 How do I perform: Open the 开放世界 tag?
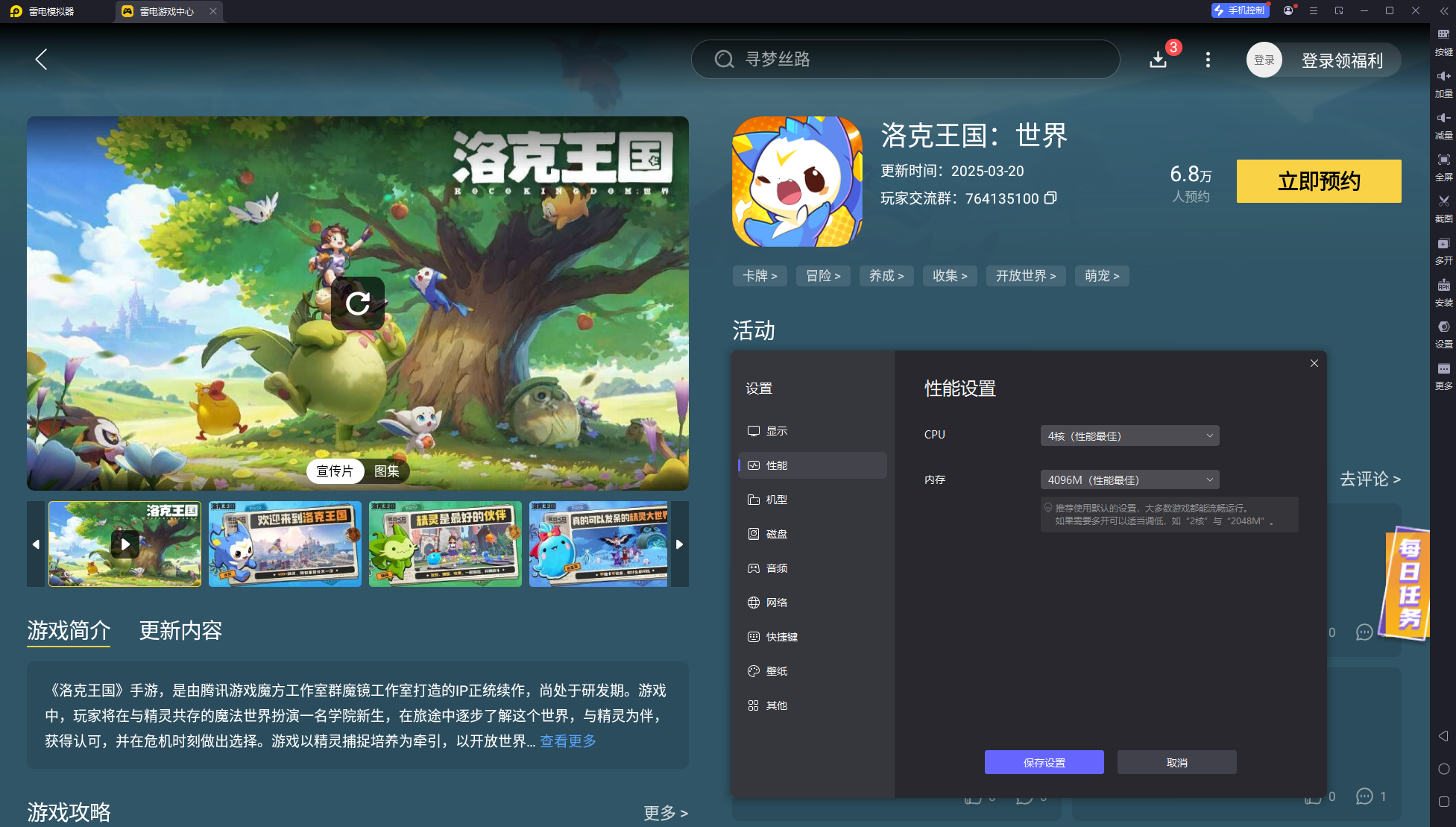point(1026,276)
